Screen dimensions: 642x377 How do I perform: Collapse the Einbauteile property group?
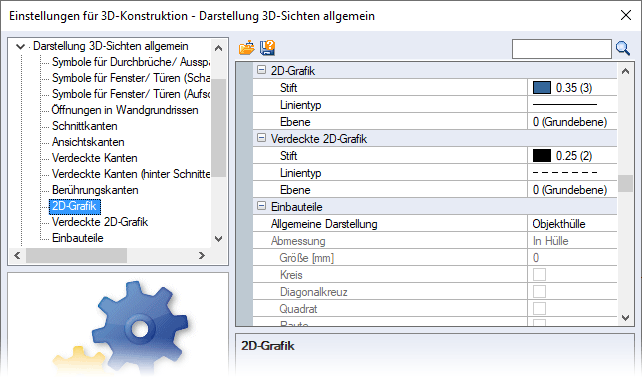coord(261,206)
